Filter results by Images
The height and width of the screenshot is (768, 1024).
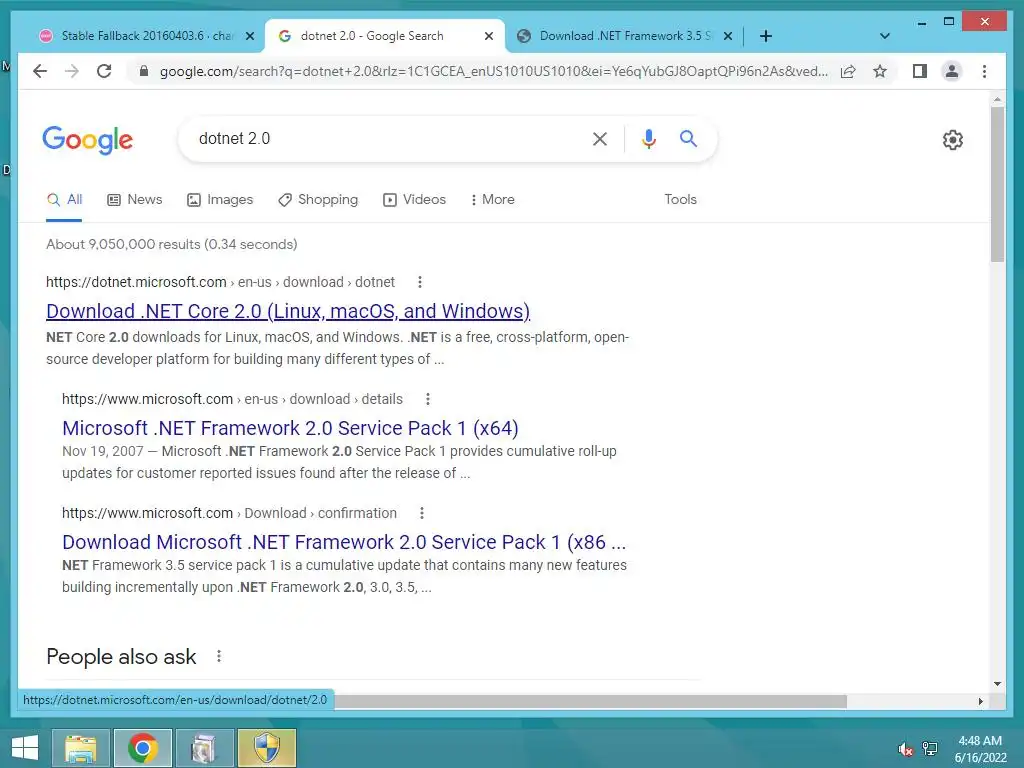(x=220, y=200)
